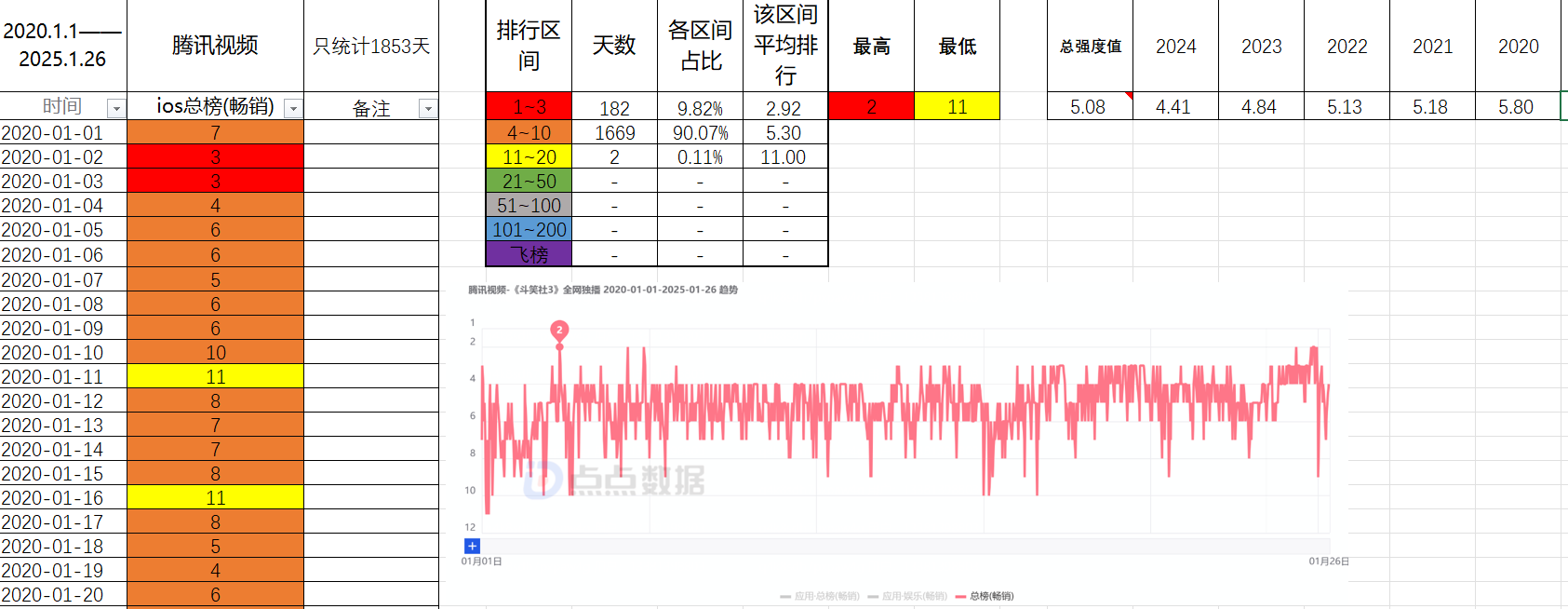Open the ios总榜(畅销) filter dropdown
Viewport: 1568px width, 609px height.
pos(293,109)
